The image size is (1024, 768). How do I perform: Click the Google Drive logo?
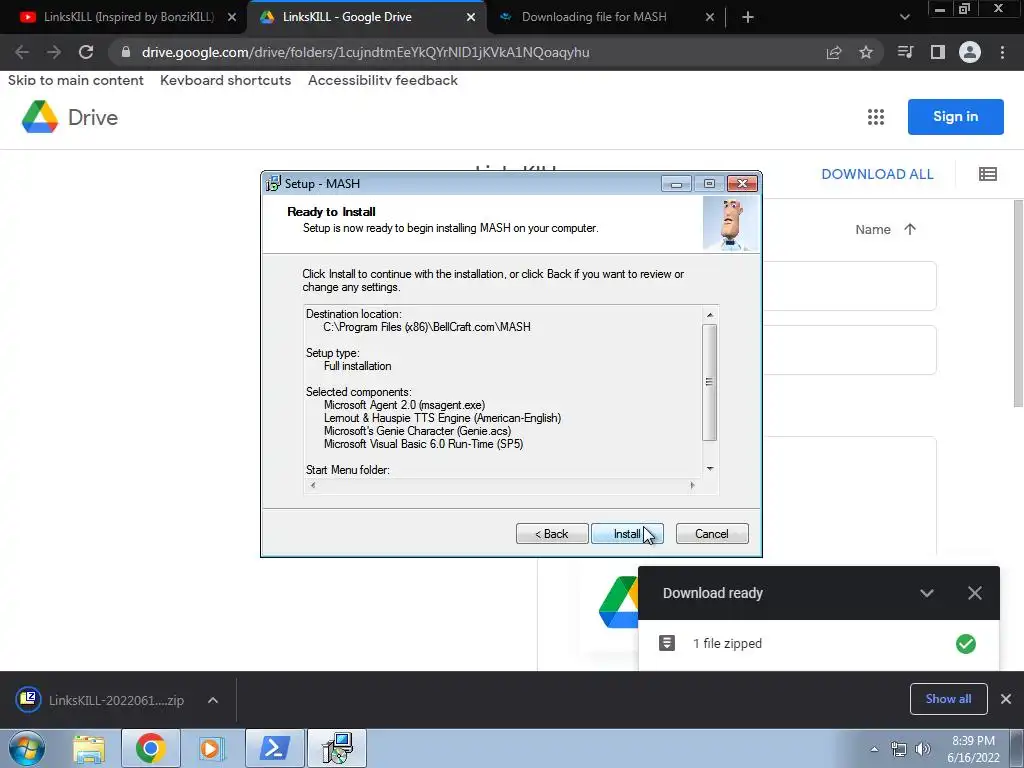click(70, 117)
